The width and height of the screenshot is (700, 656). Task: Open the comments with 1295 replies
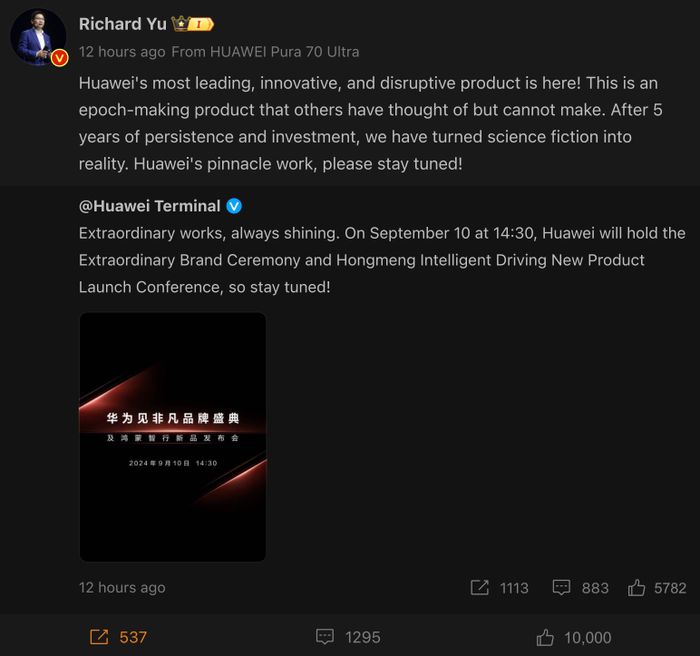pos(325,637)
